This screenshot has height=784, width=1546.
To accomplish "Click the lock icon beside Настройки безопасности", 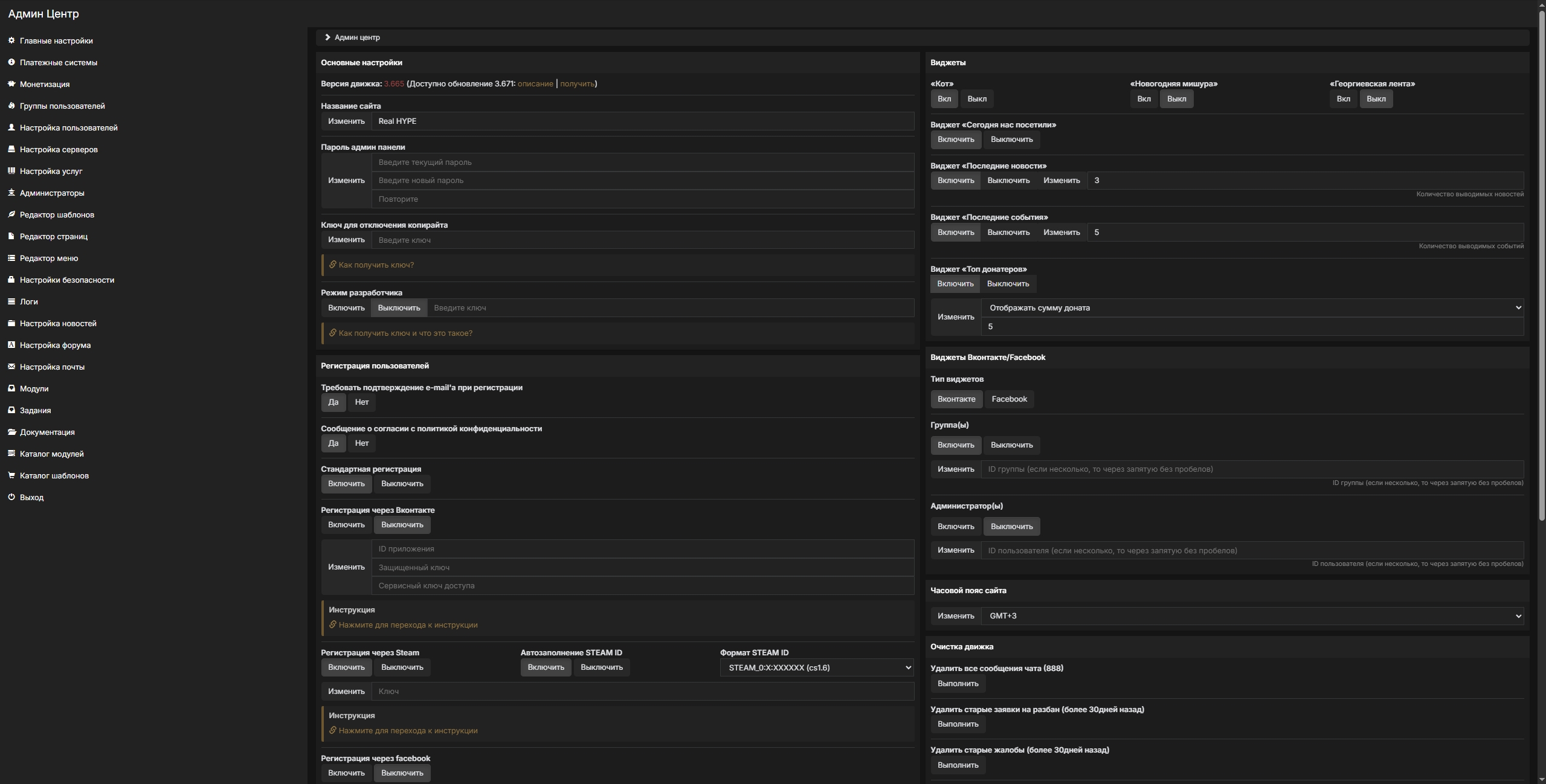I will 11,280.
